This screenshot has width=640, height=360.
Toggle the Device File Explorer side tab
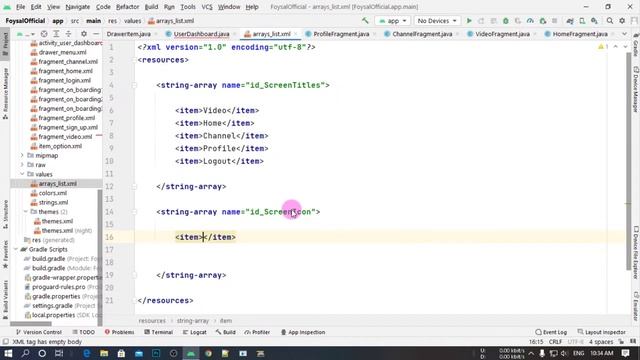coord(636,253)
